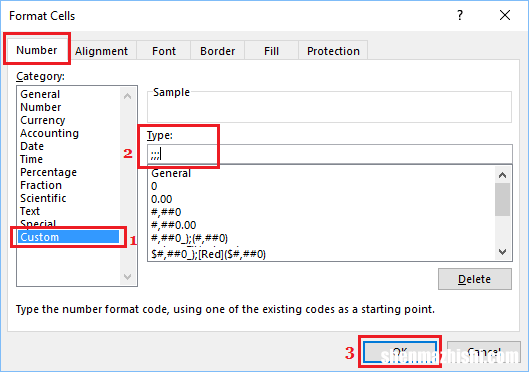
Task: Delete the custom number format
Action: tap(475, 279)
